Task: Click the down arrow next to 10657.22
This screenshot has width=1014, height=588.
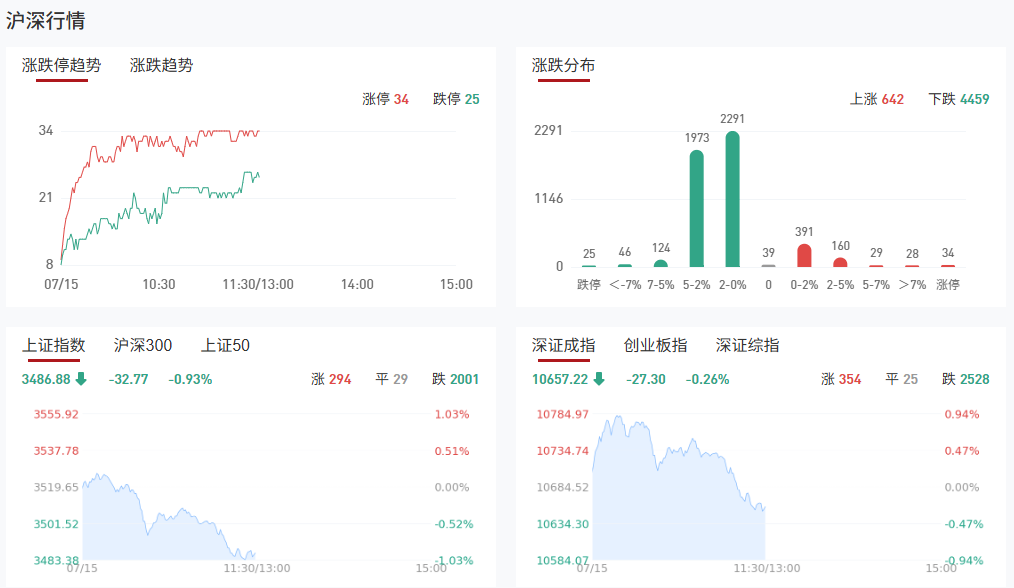Action: (x=599, y=379)
